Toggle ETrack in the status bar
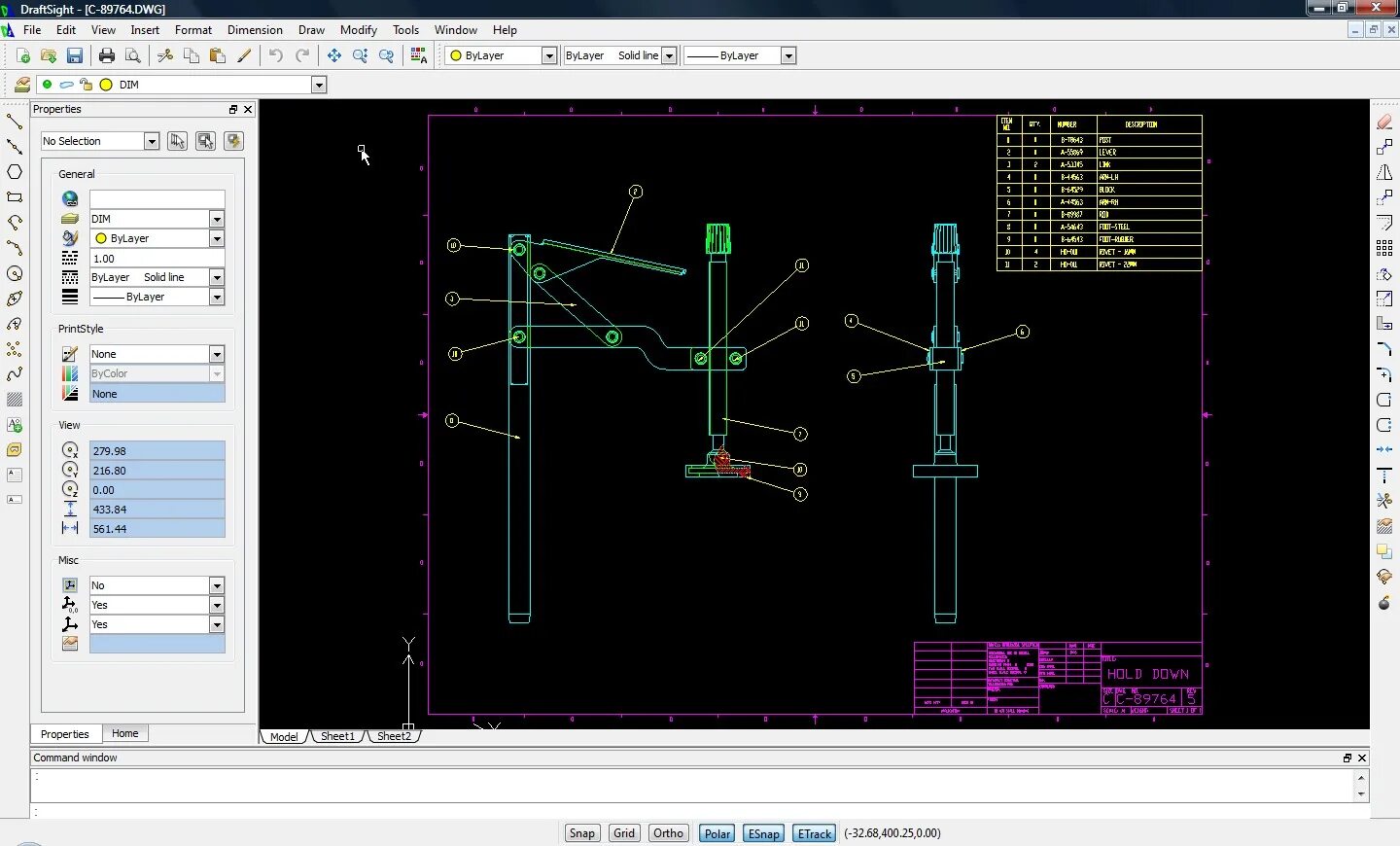Viewport: 1400px width, 846px height. pos(814,833)
